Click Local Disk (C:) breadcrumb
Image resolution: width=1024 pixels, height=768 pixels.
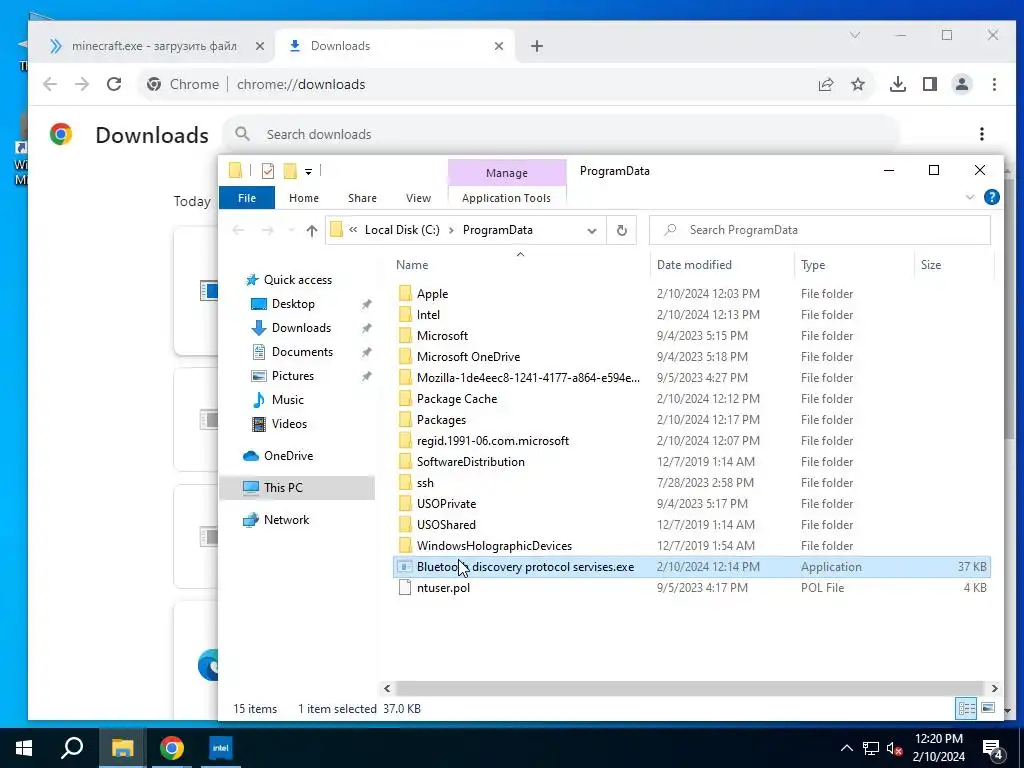pos(402,230)
